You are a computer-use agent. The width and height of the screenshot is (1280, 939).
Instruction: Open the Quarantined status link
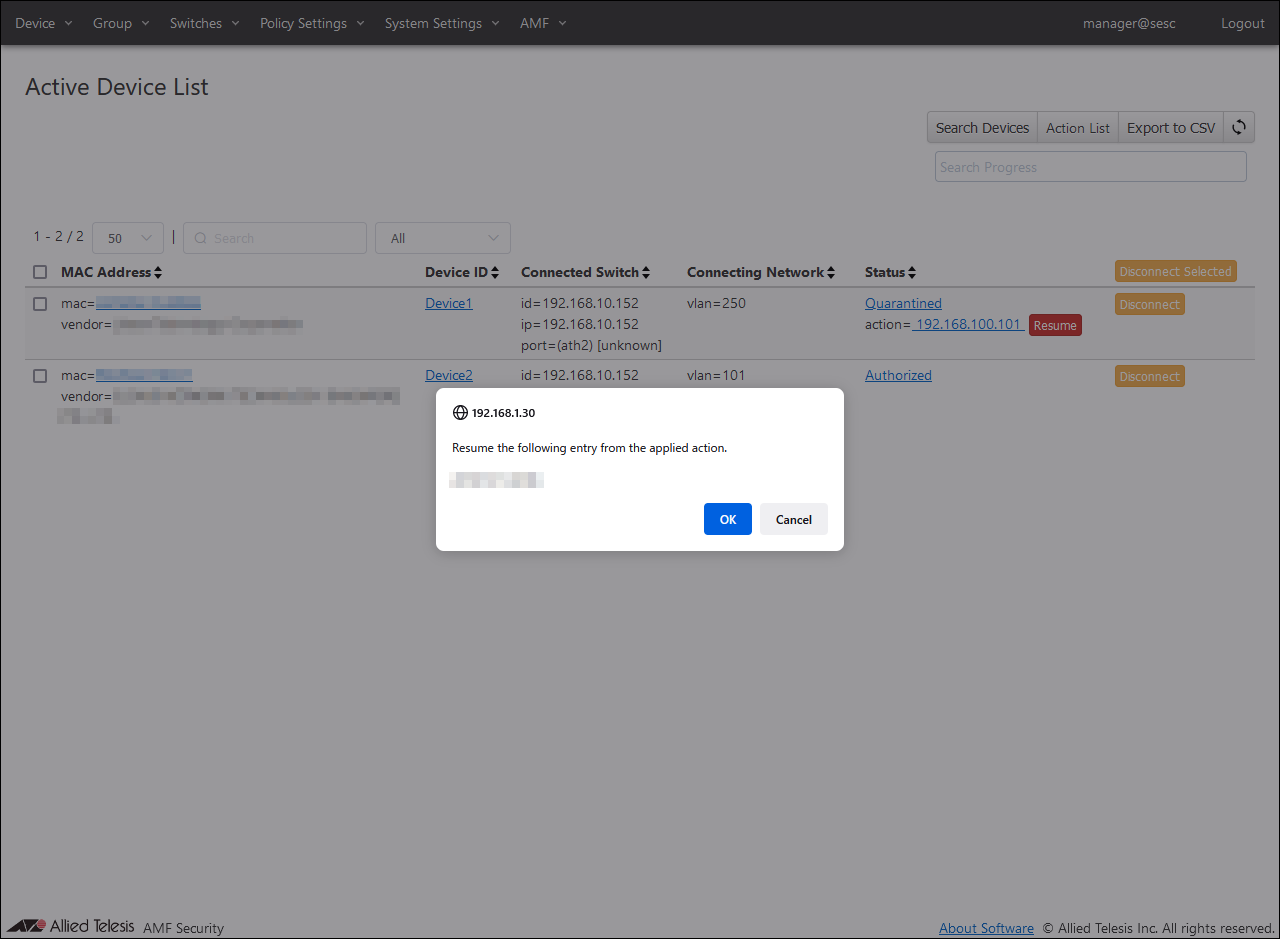[903, 304]
